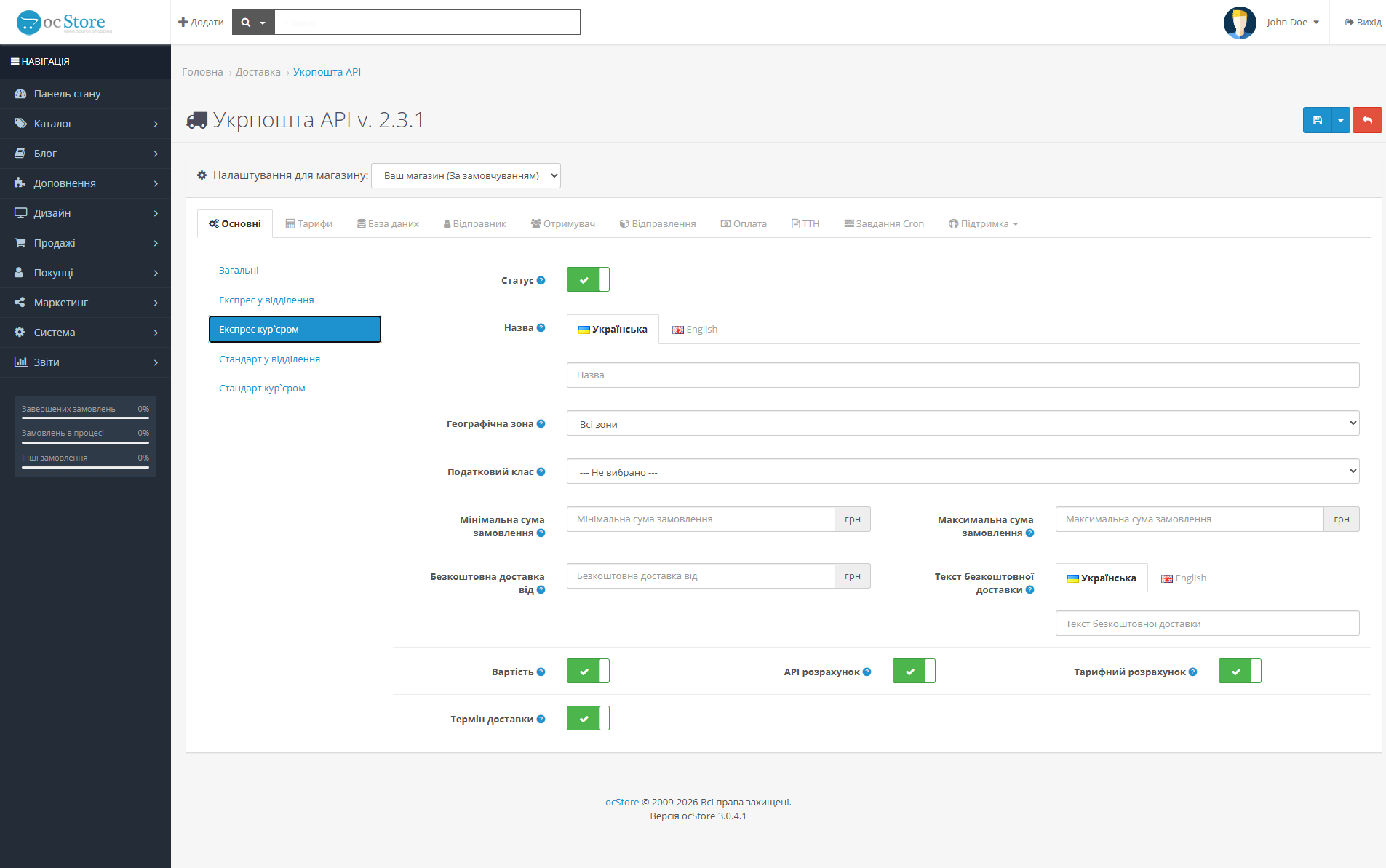Switch to the База даних tab
1386x868 pixels.
pyautogui.click(x=388, y=224)
